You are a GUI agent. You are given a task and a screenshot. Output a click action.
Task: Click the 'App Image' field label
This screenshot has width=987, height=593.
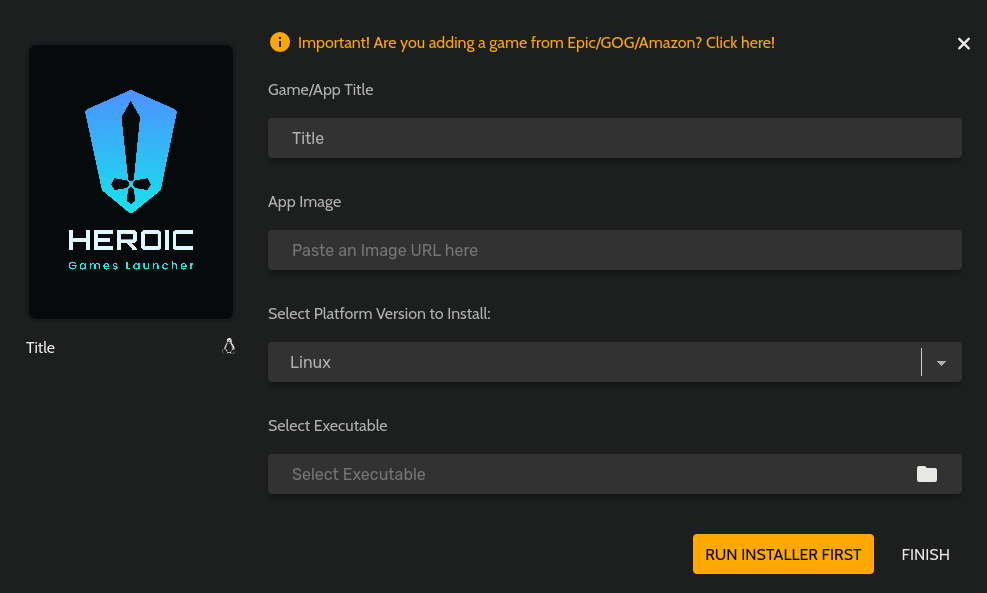[x=304, y=202]
